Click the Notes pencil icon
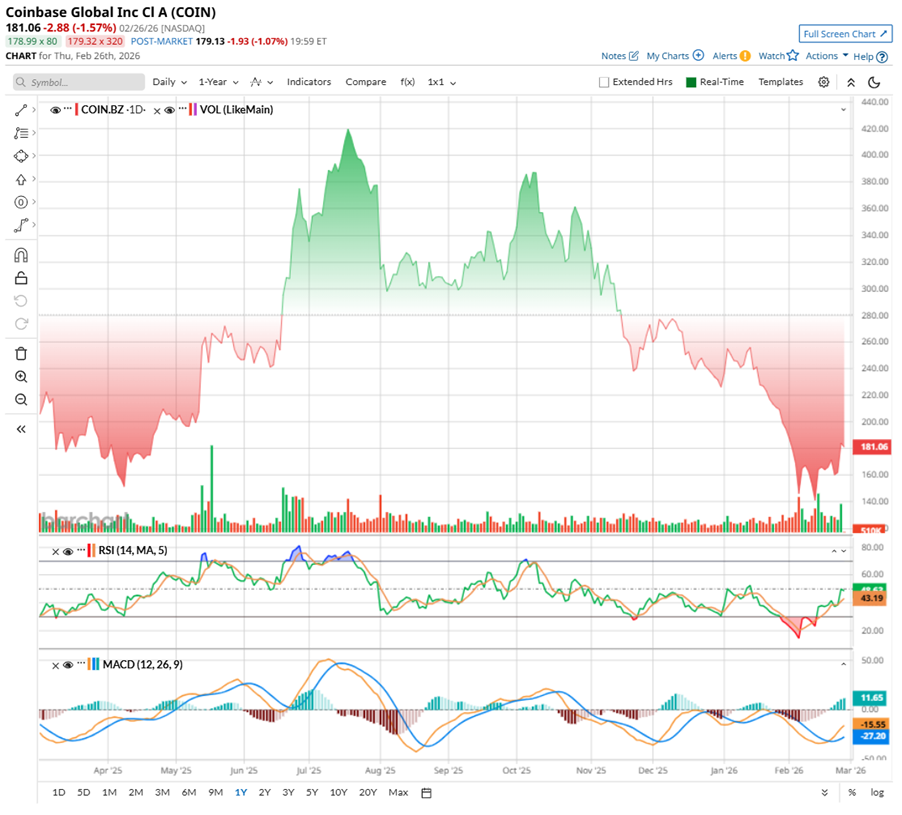The height and width of the screenshot is (815, 902). 634,56
